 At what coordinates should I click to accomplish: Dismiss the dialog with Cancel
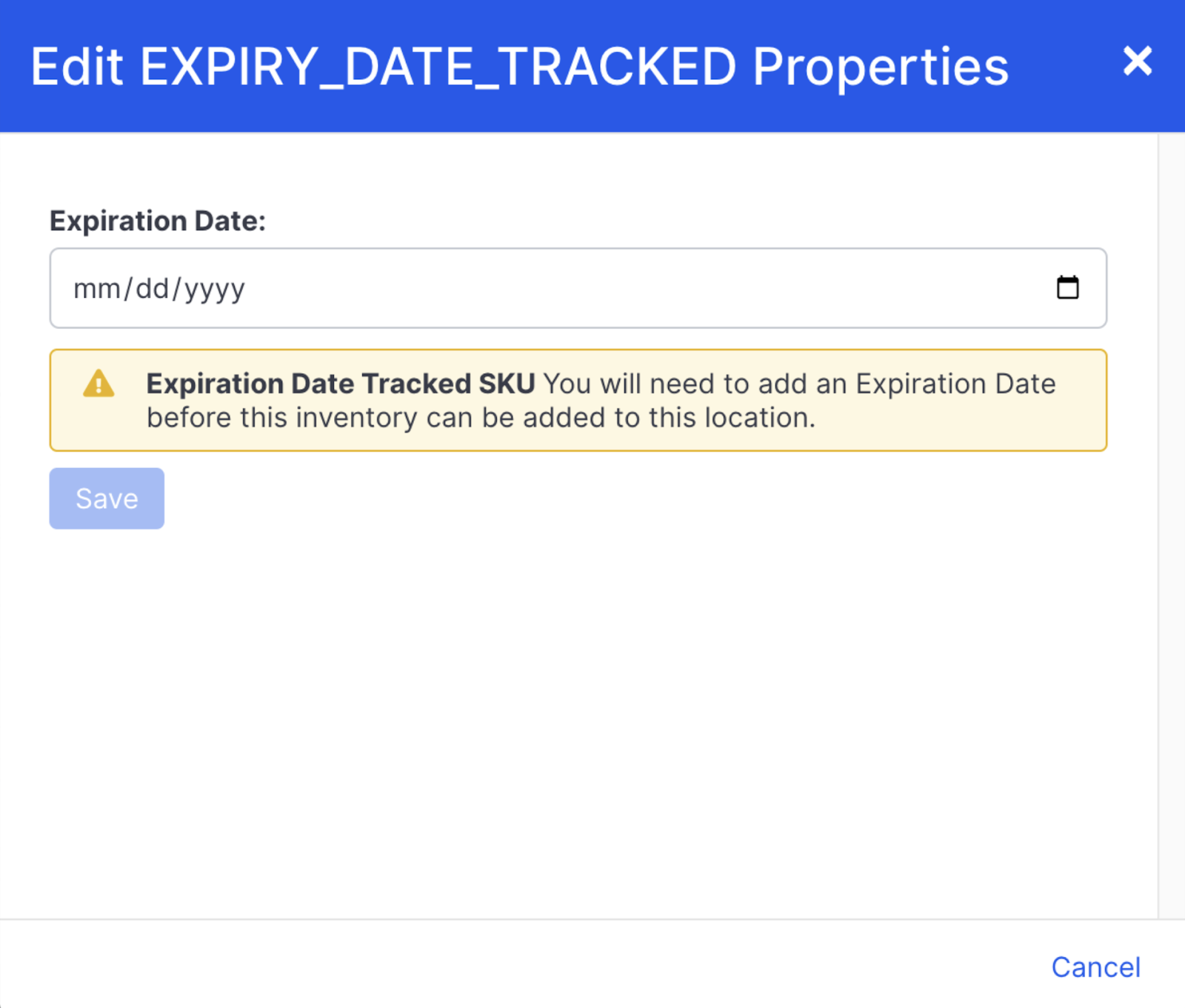pos(1095,967)
